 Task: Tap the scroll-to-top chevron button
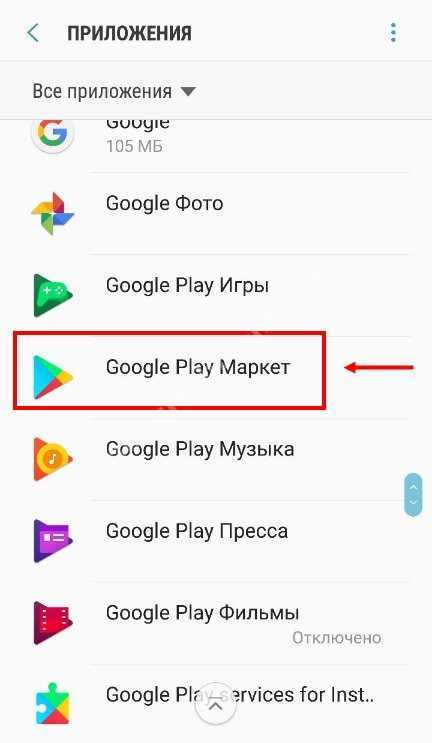click(216, 707)
